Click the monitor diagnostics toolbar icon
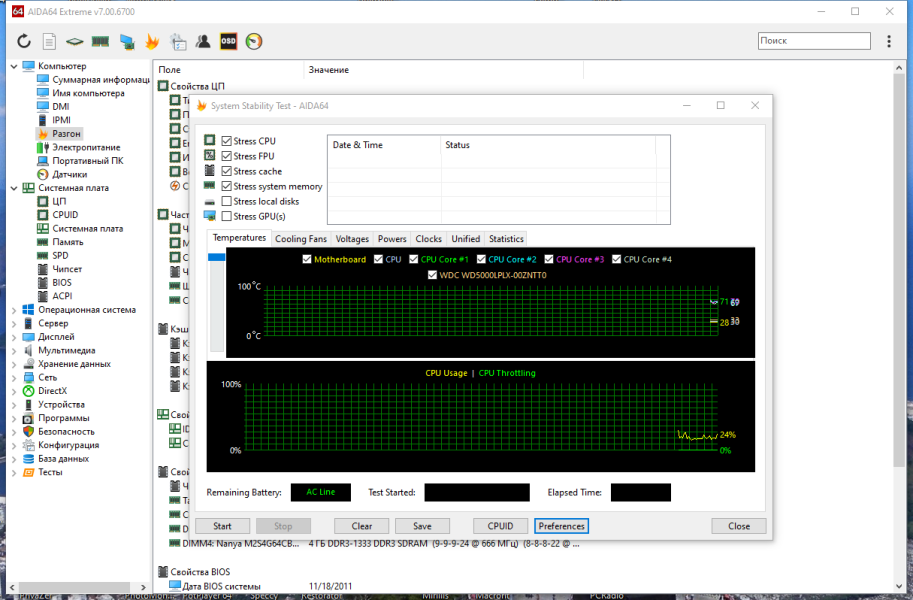Screen dimensions: 913x600 point(126,41)
